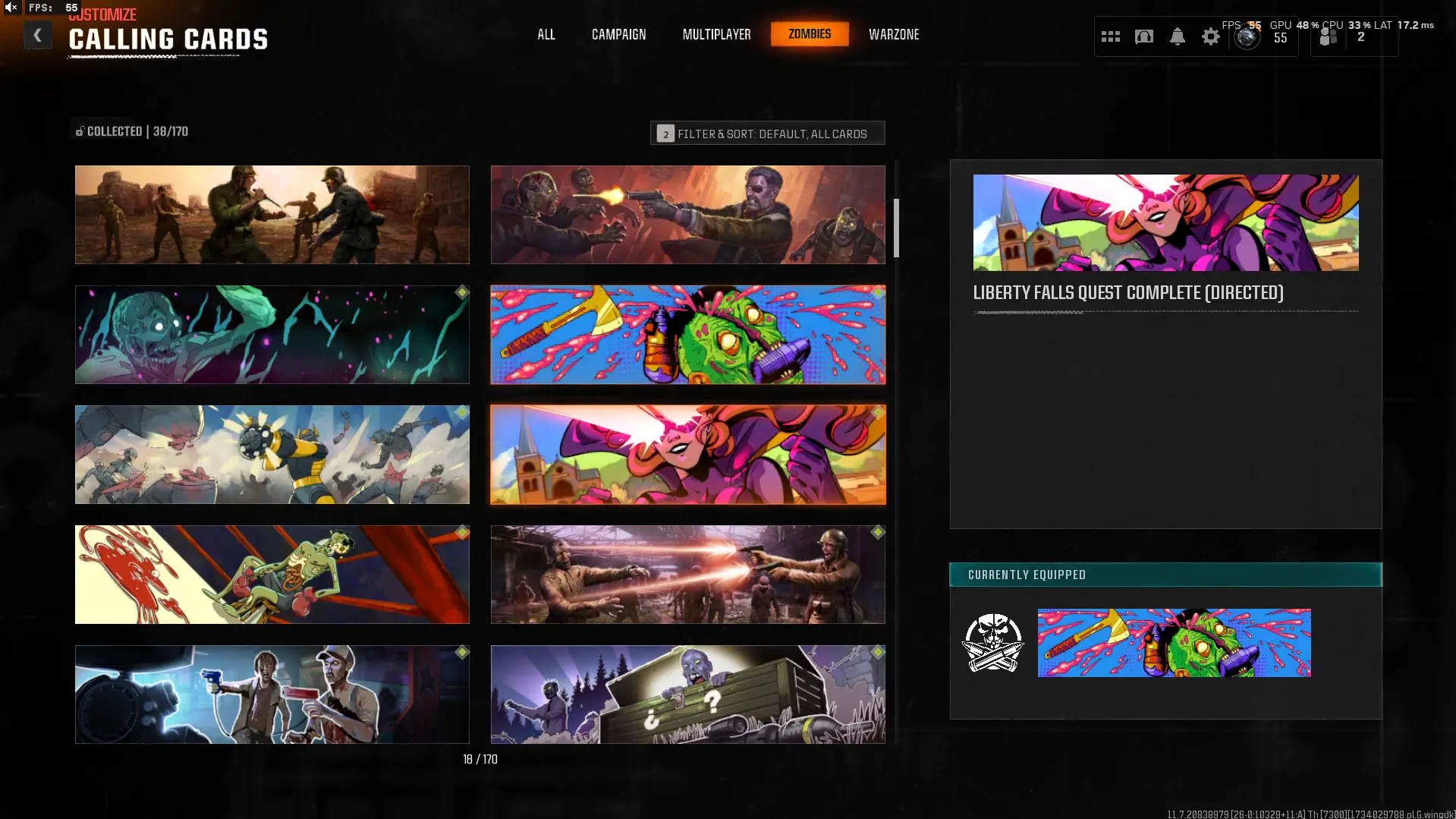Select the green zombie axe calling card
This screenshot has width=1456, height=819.
[687, 335]
